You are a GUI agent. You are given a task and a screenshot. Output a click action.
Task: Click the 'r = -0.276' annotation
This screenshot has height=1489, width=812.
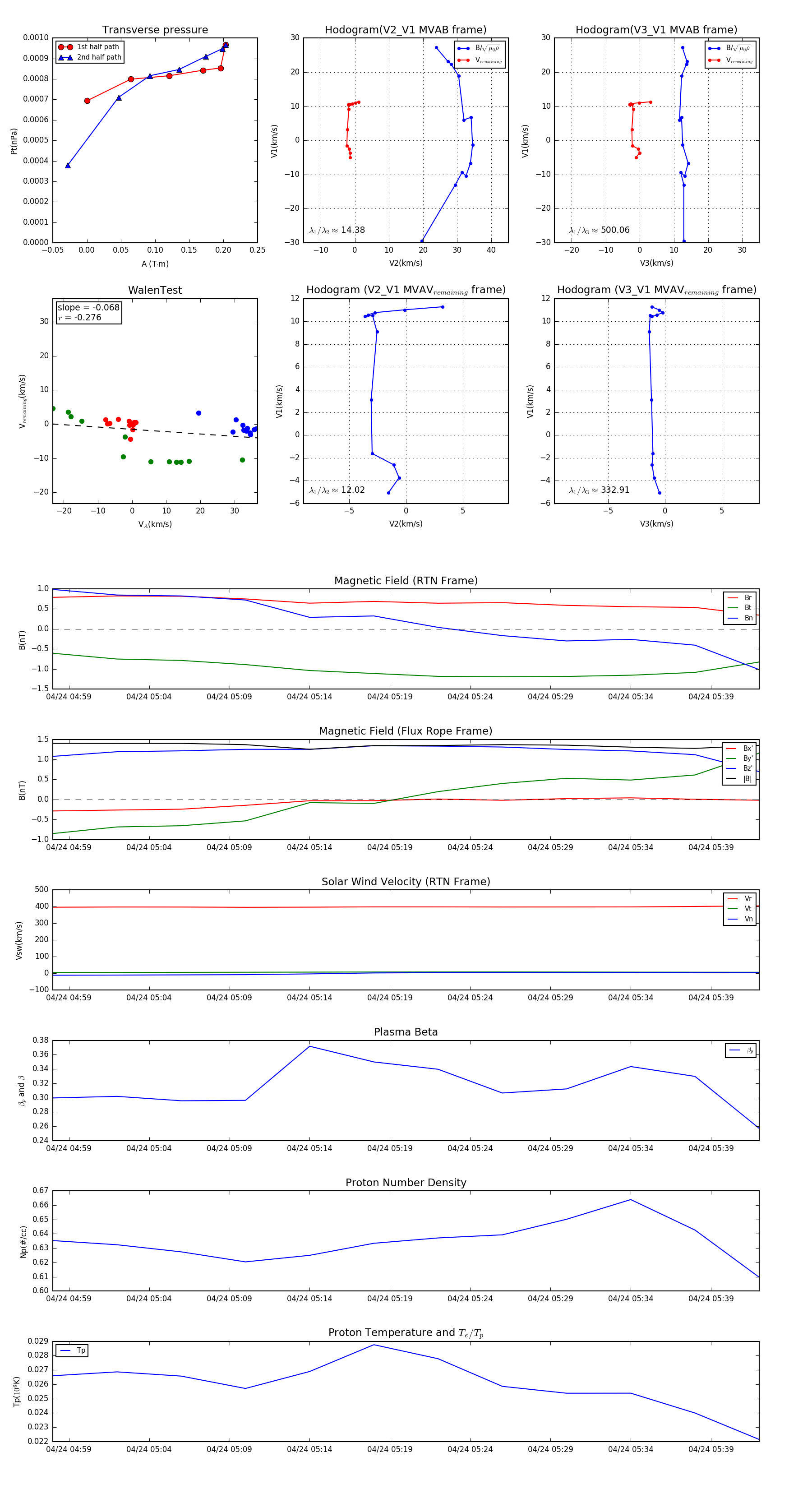79,317
